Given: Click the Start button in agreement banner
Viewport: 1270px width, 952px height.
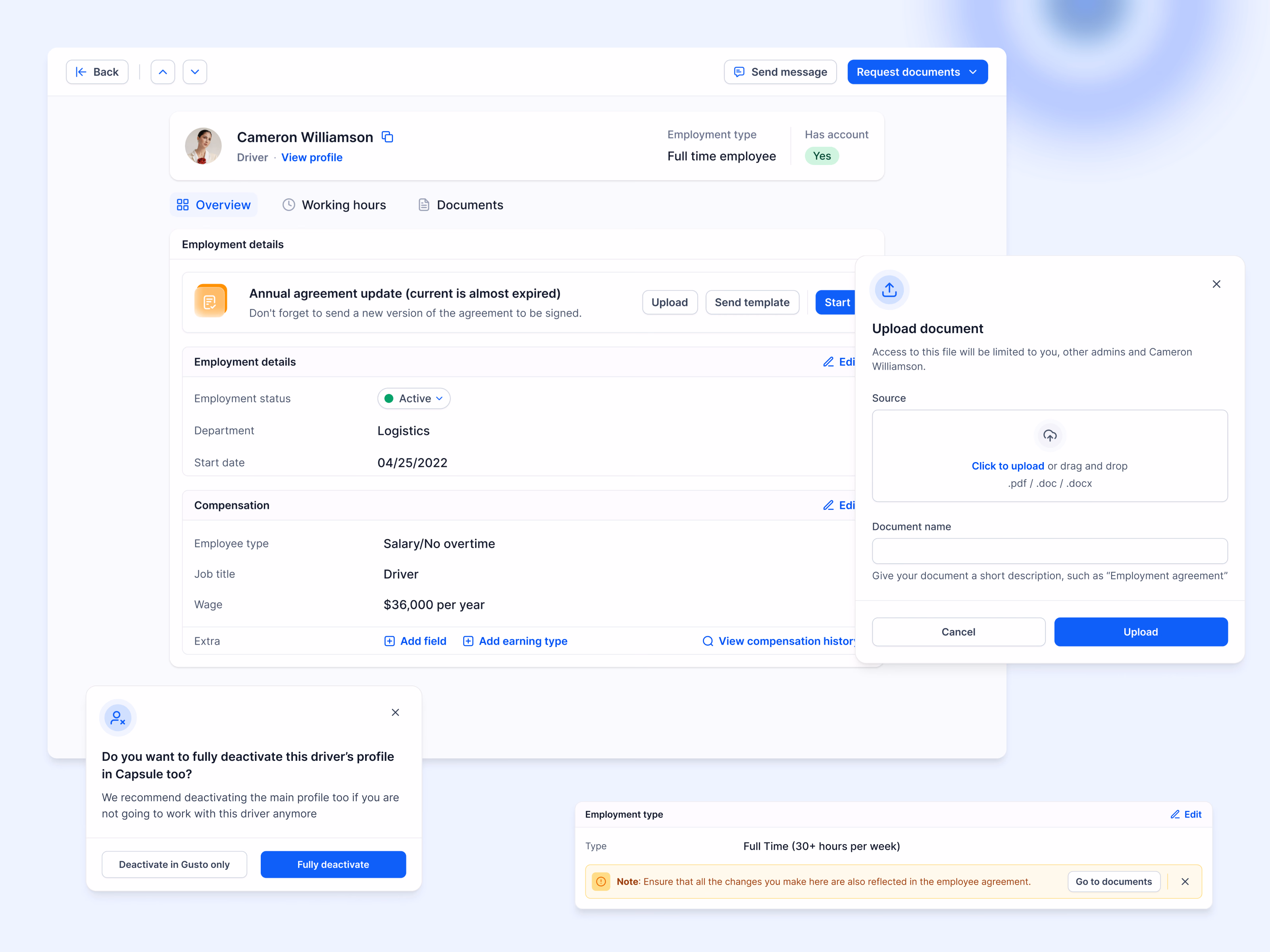Looking at the screenshot, I should [x=835, y=302].
